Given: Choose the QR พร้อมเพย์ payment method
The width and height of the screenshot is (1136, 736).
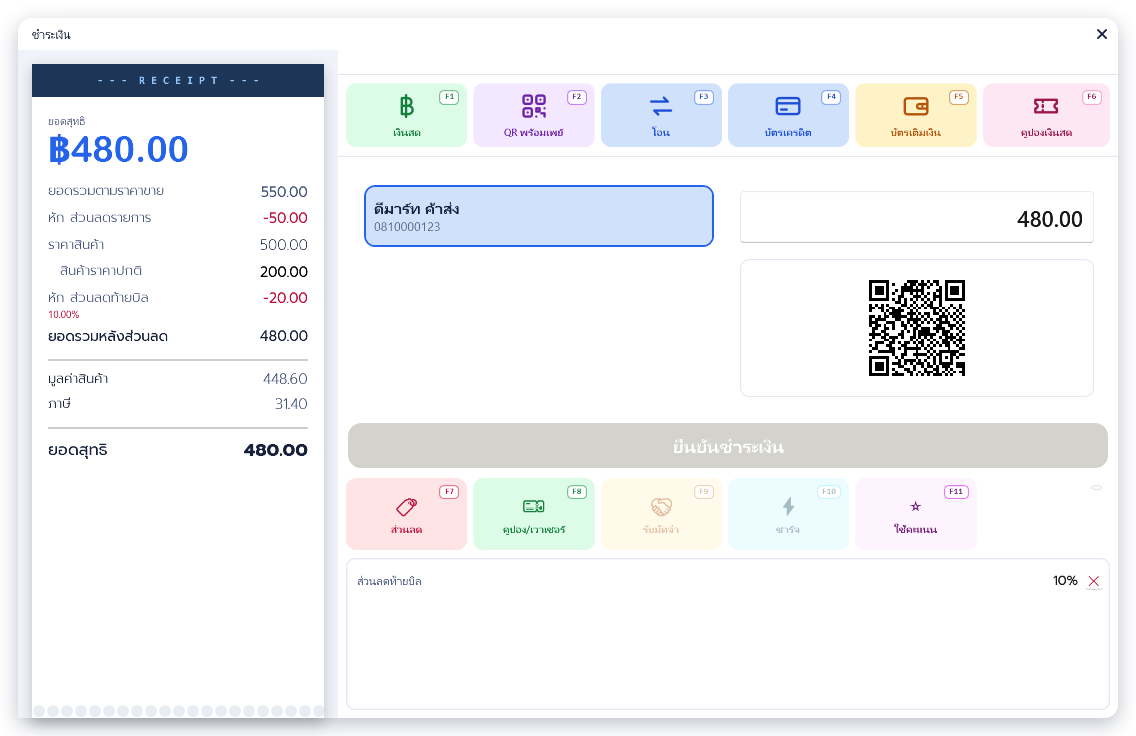Looking at the screenshot, I should coord(534,115).
